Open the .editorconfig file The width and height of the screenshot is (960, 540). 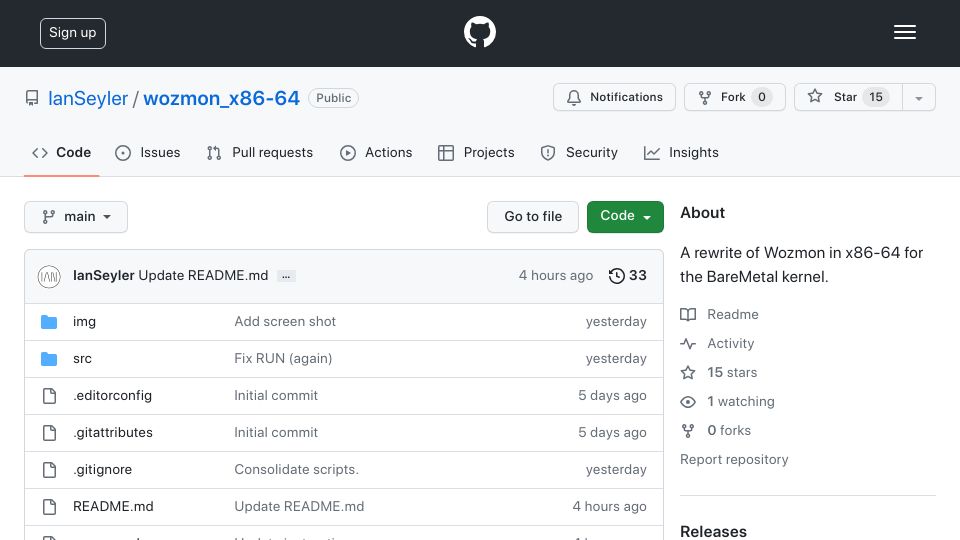[112, 396]
